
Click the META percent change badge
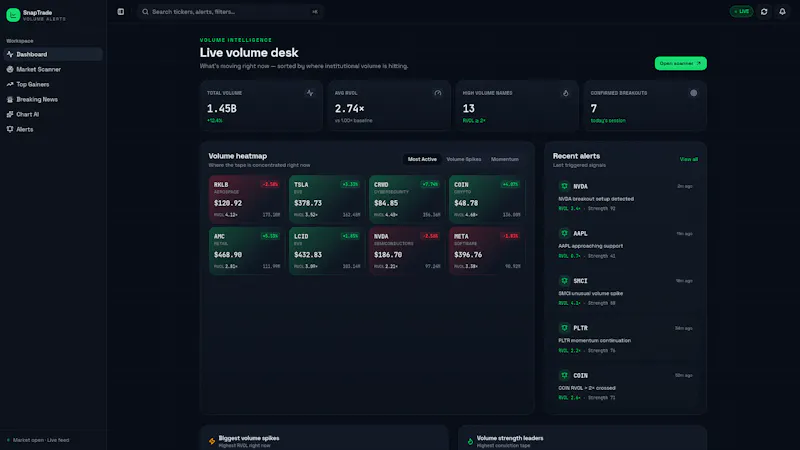coord(510,236)
